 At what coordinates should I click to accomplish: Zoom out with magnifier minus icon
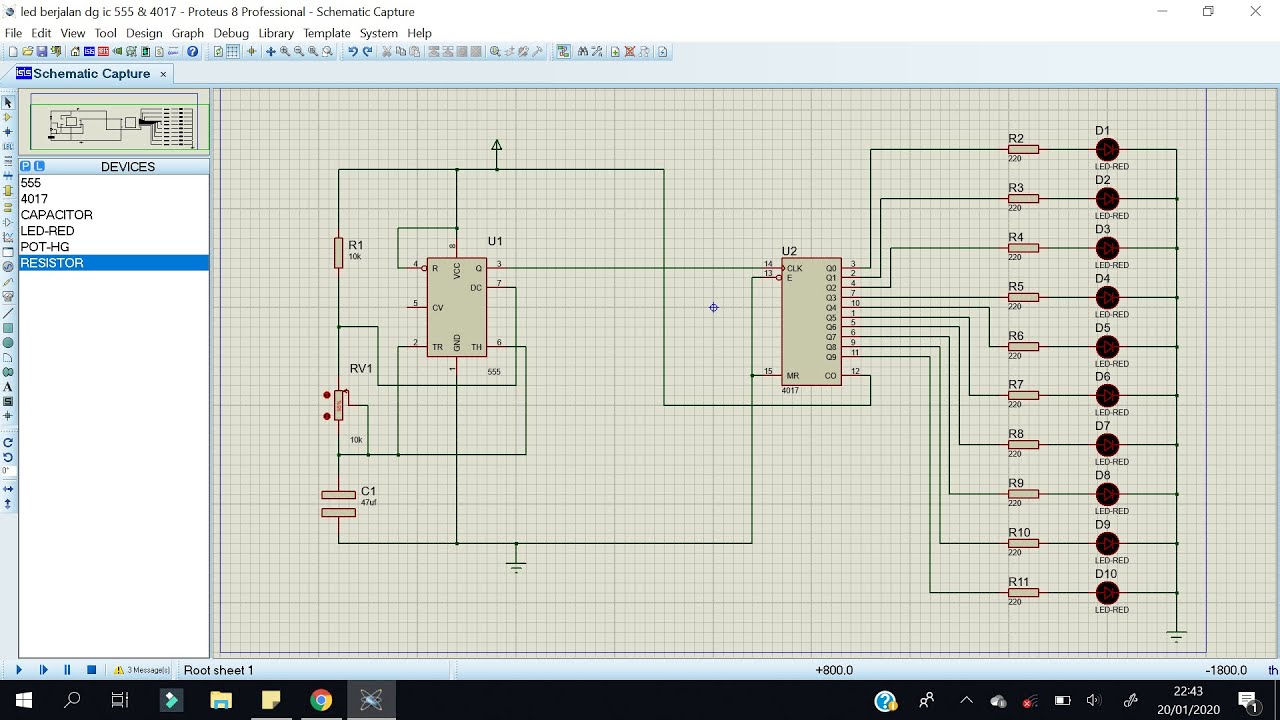point(299,52)
